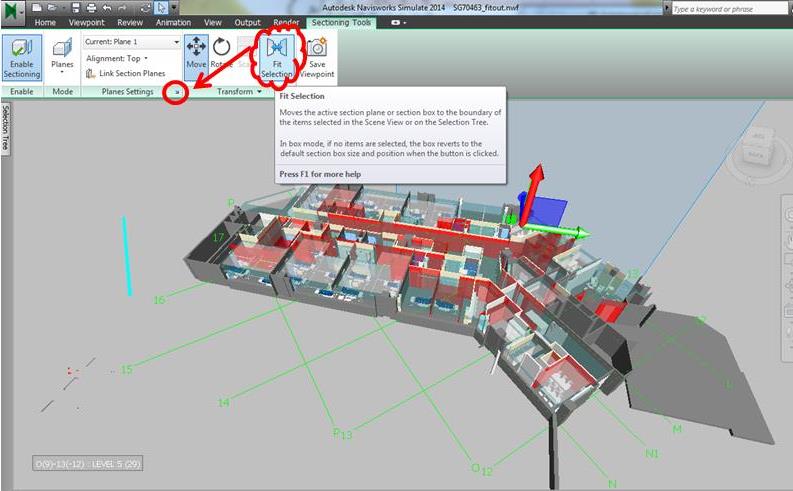Select the Sectioning Tools ribbon tab

click(341, 23)
